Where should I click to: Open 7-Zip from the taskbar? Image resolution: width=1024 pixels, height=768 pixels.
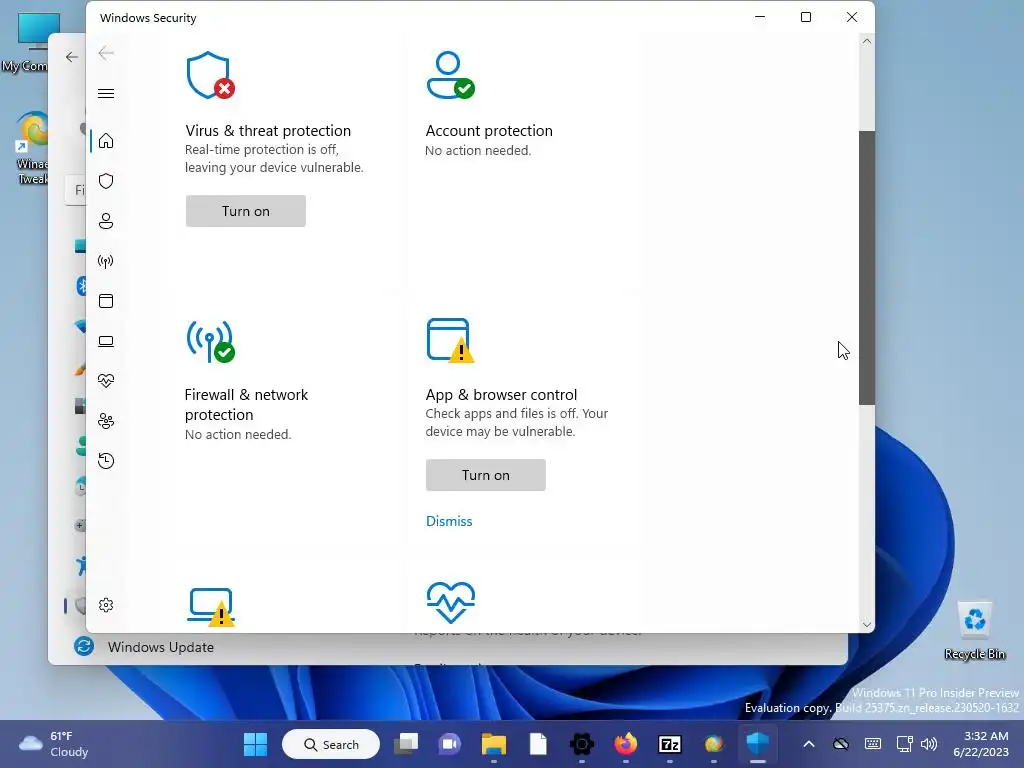click(x=670, y=744)
